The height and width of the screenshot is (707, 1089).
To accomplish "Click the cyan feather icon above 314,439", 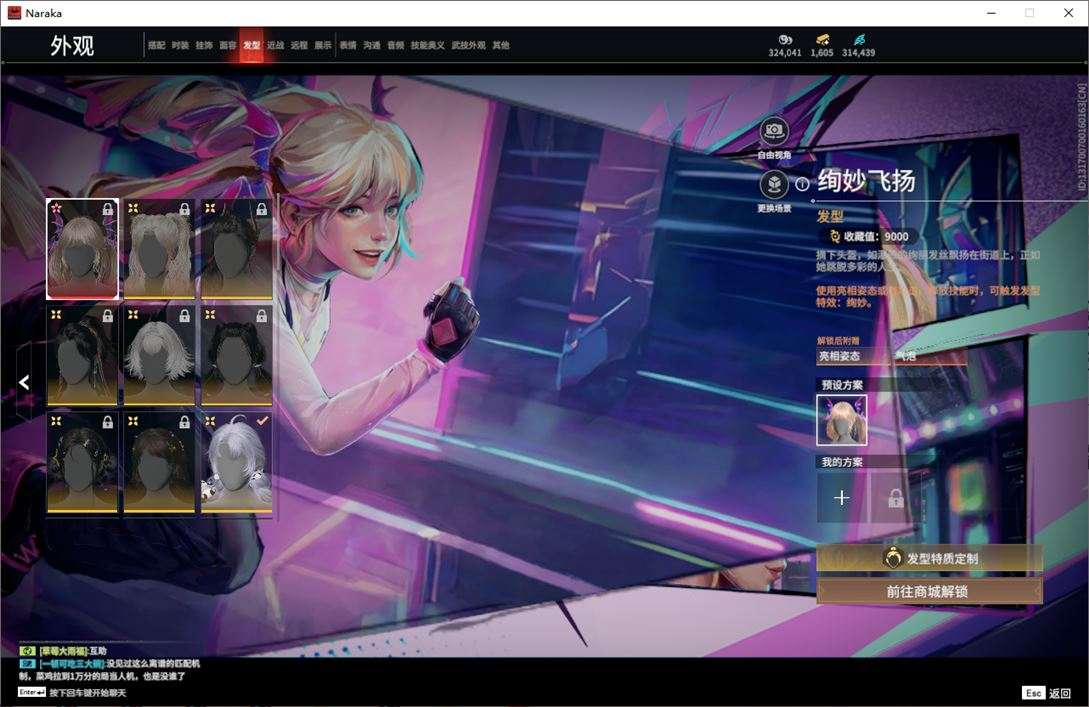I will [x=859, y=40].
